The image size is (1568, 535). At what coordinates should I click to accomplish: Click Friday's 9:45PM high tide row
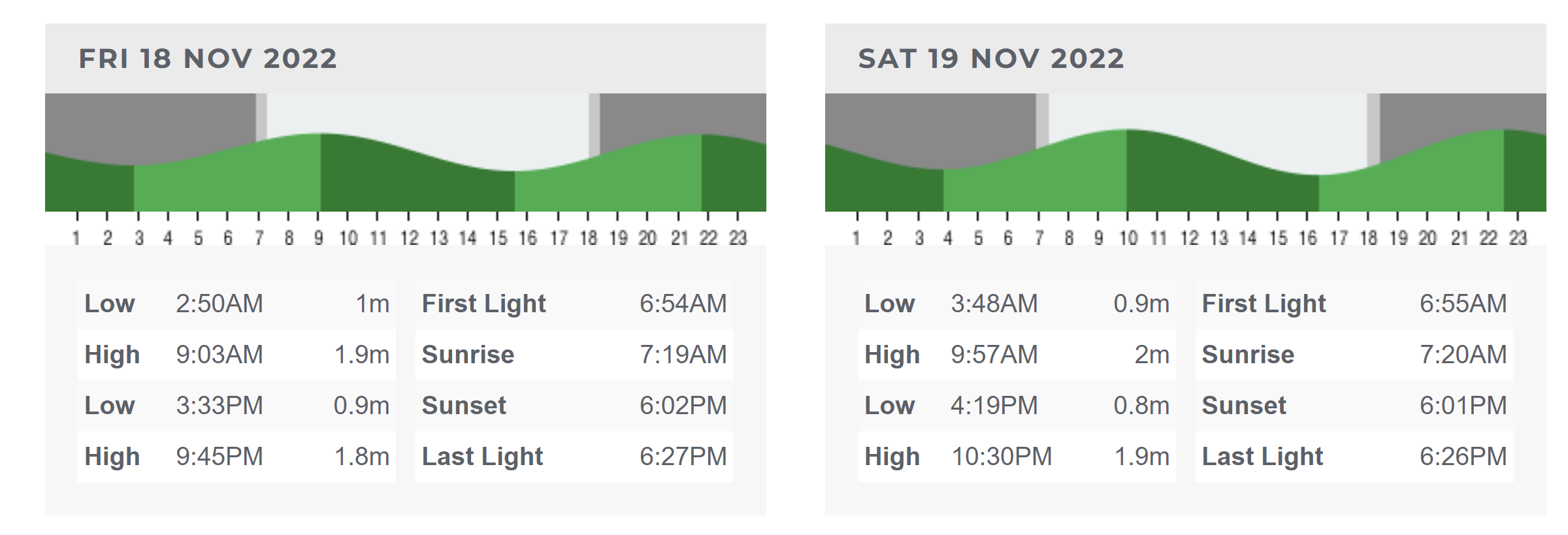(x=237, y=457)
